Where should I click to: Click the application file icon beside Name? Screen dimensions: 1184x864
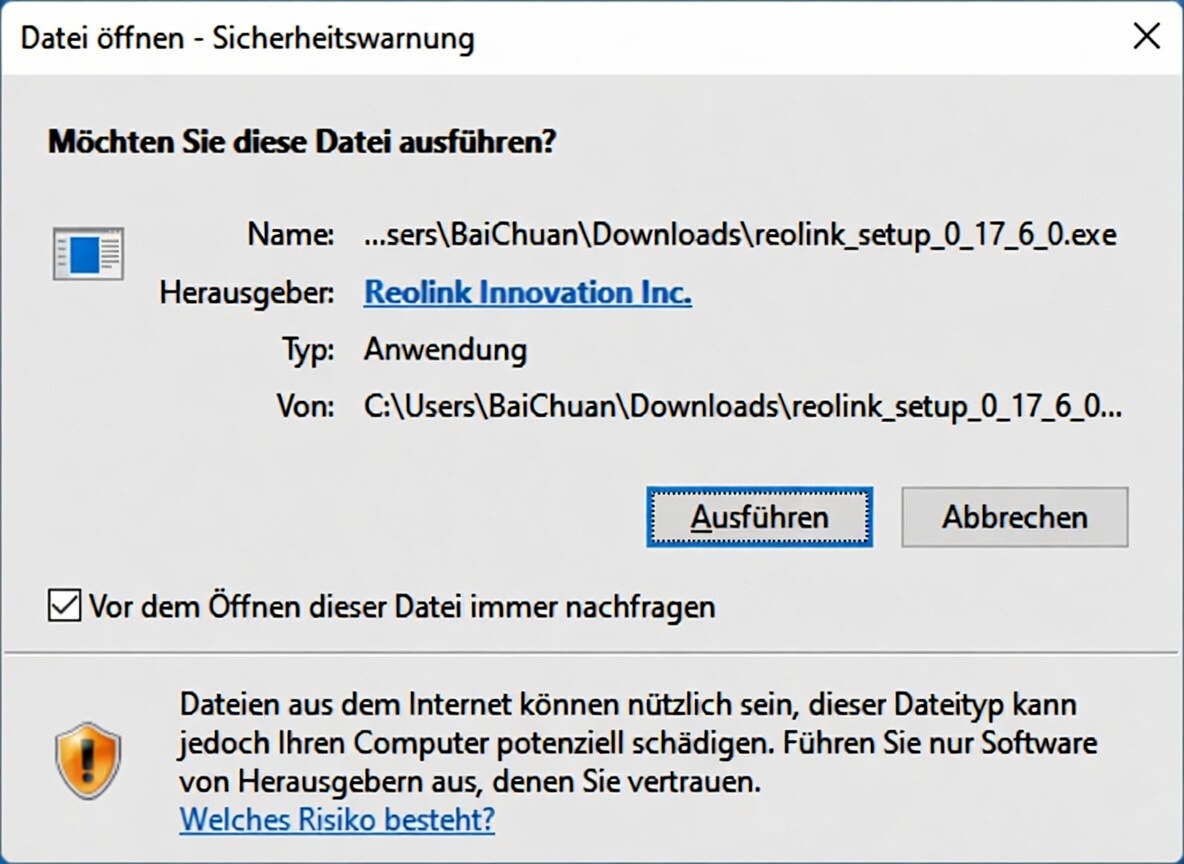88,254
